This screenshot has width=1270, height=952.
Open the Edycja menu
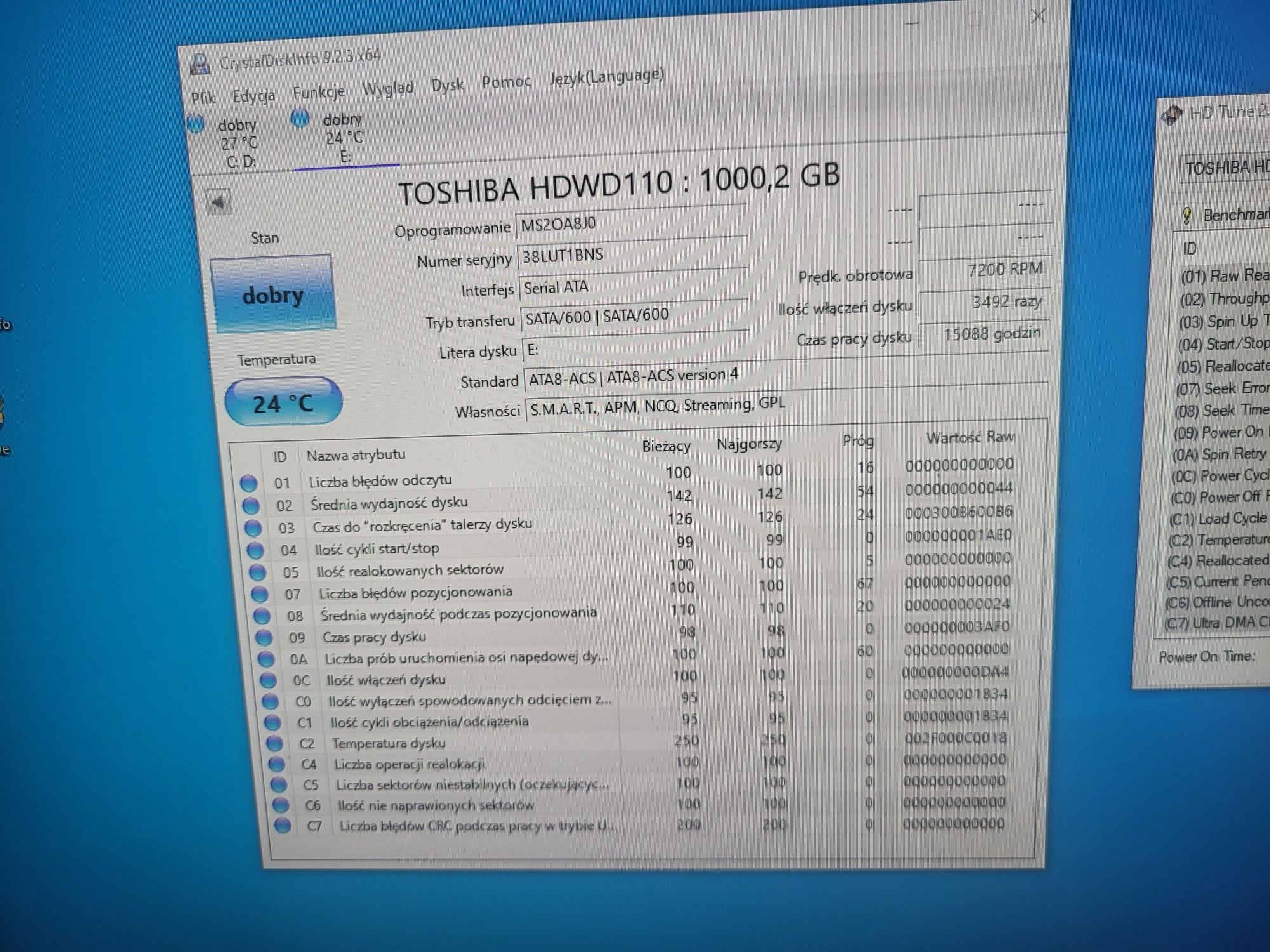pyautogui.click(x=253, y=95)
